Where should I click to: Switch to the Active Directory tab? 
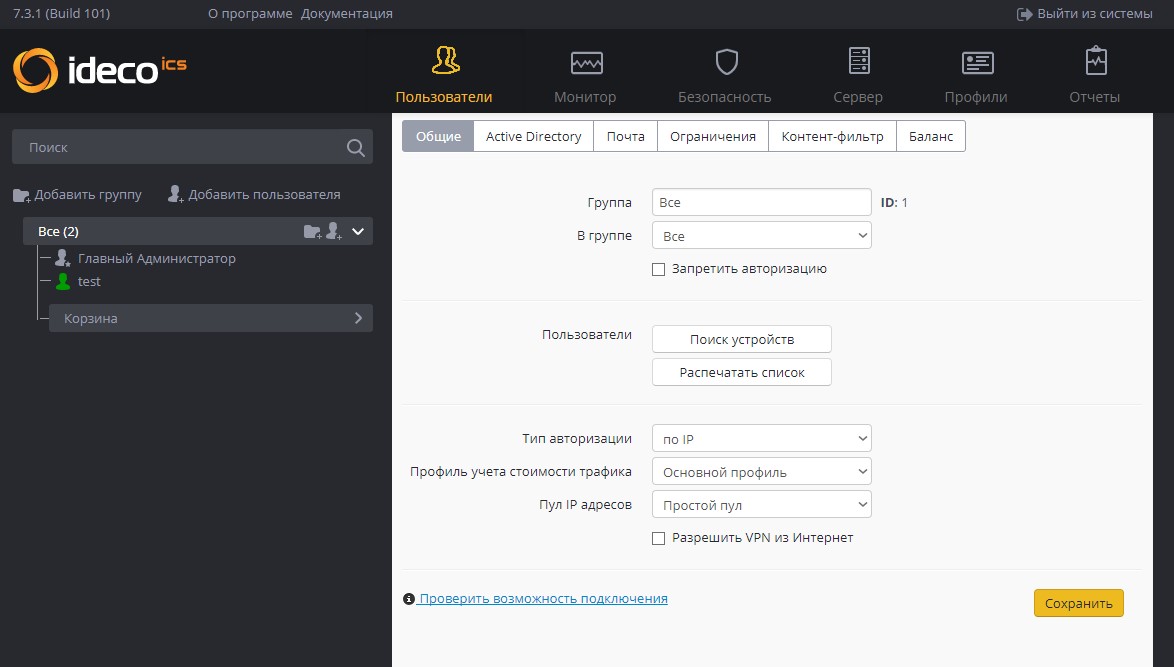click(x=533, y=137)
